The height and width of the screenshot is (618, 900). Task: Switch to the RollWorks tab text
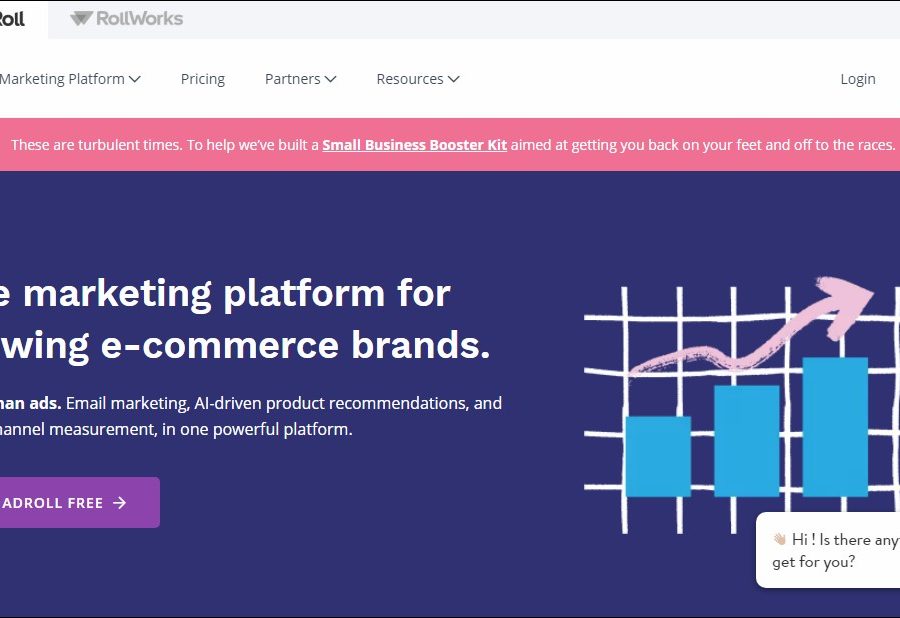pyautogui.click(x=139, y=18)
